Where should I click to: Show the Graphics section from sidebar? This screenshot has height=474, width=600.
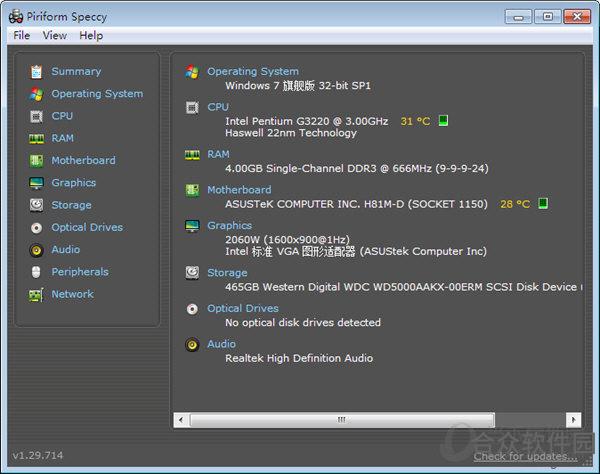coord(73,183)
